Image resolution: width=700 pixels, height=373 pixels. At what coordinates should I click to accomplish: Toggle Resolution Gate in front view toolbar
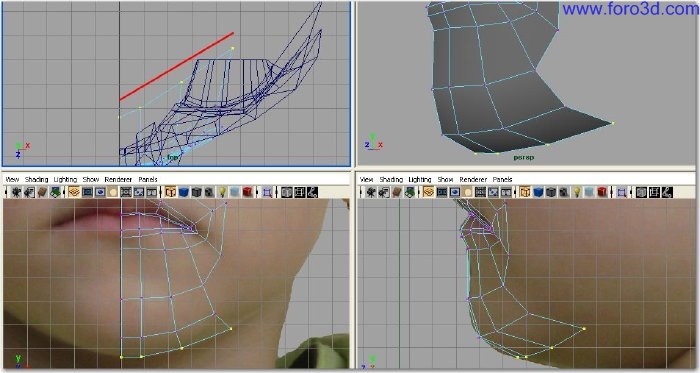tap(100, 192)
